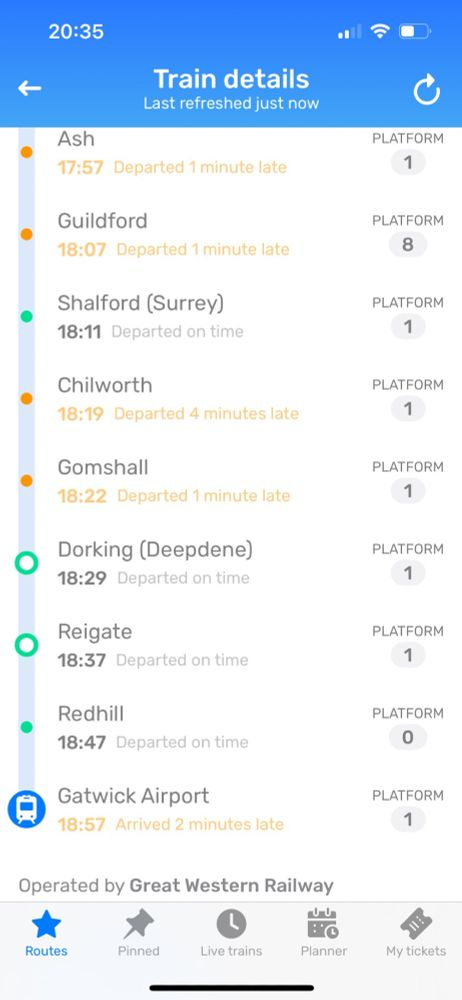Select the Dorking (Deepdene) green ring marker
The image size is (462, 1000).
pyautogui.click(x=26, y=563)
